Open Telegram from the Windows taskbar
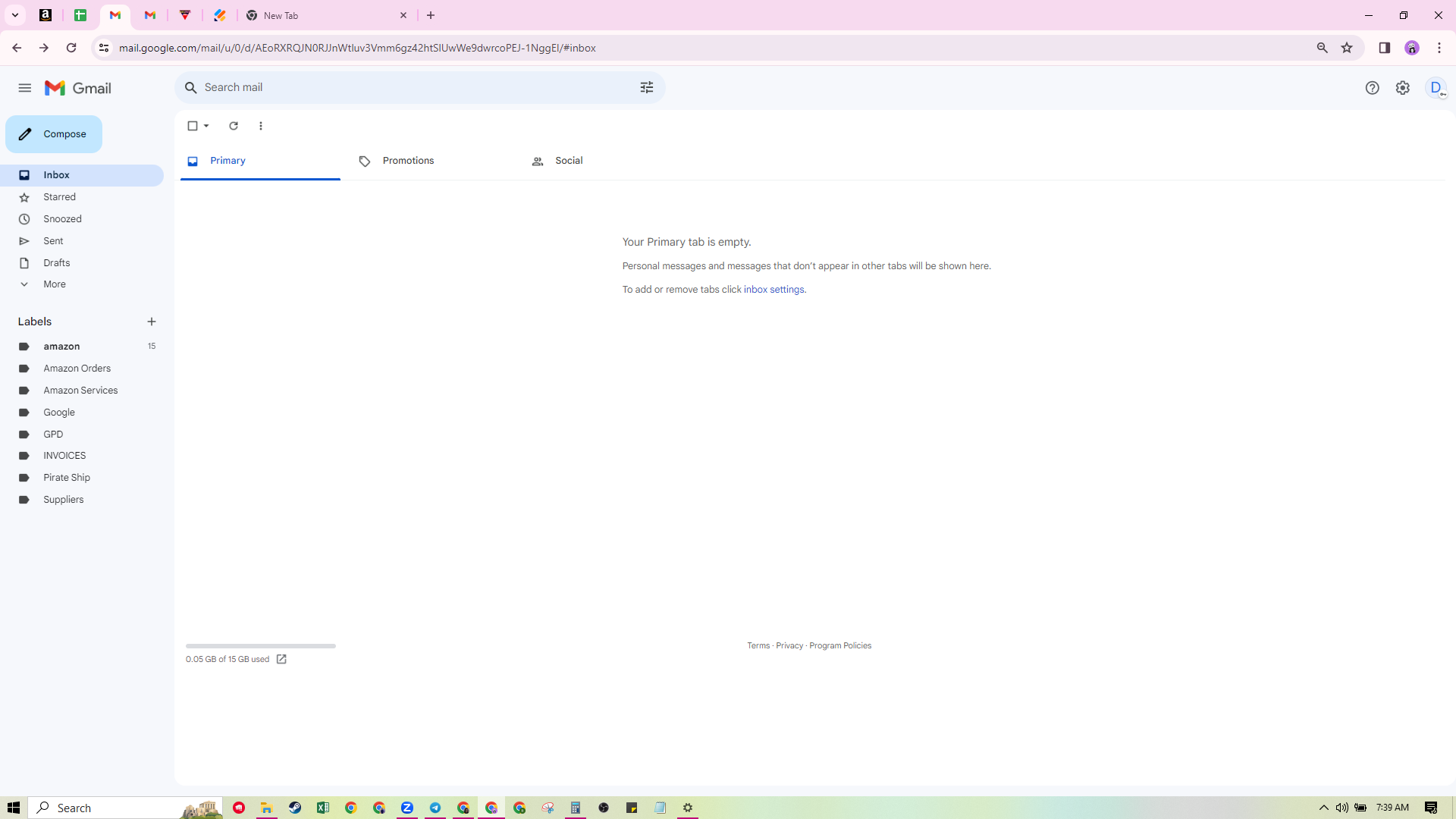1456x819 pixels. click(x=435, y=808)
